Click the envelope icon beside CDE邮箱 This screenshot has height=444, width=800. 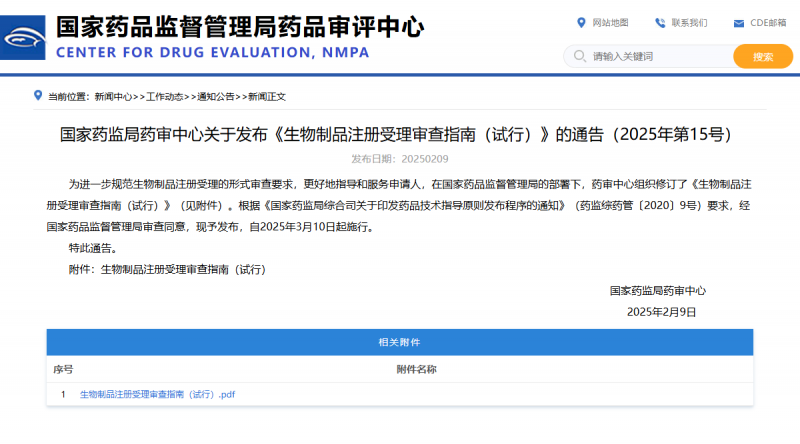point(738,23)
